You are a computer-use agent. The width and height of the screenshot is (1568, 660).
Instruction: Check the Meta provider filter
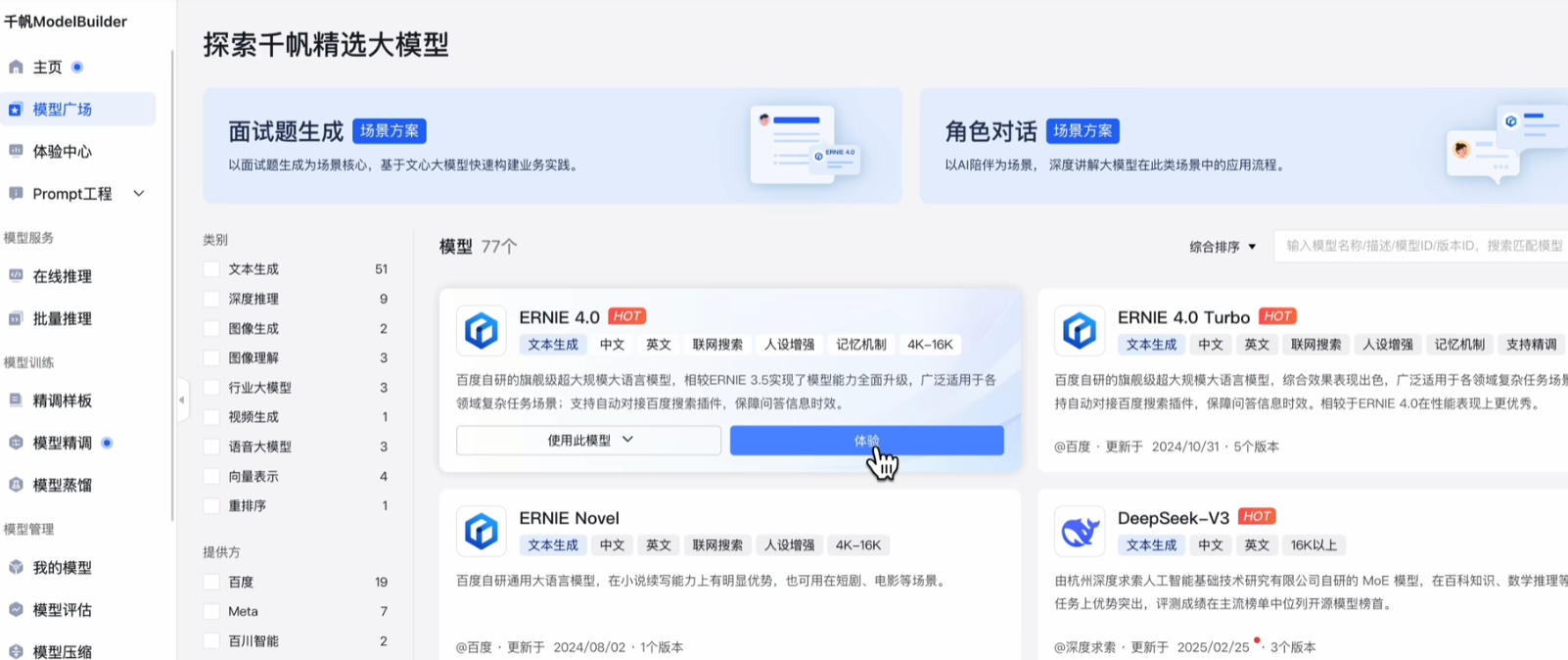coord(211,611)
